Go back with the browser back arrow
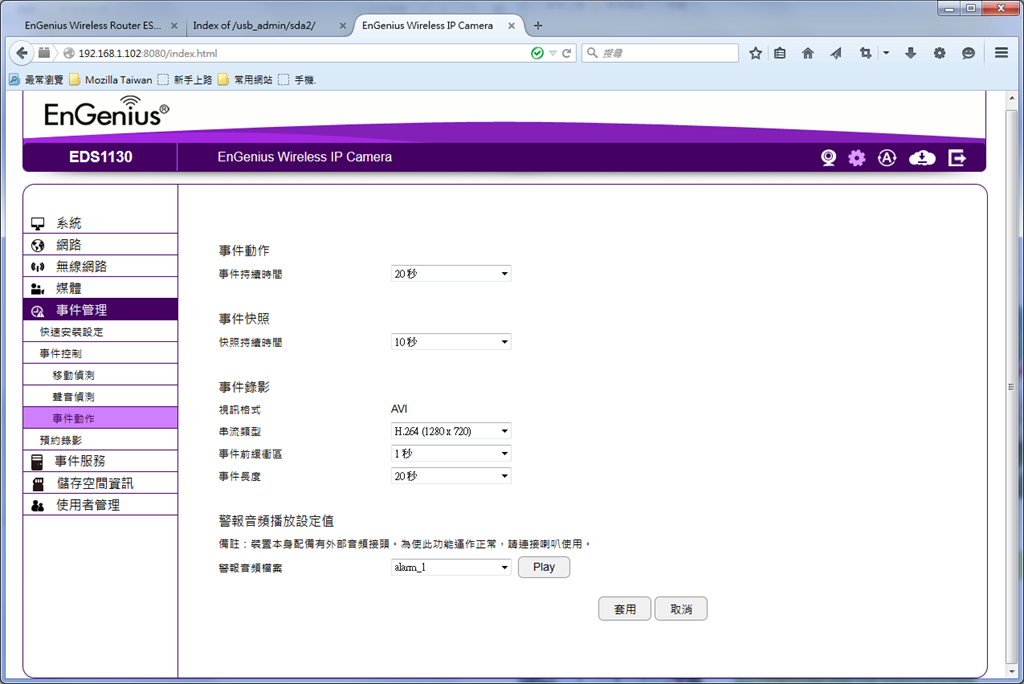The height and width of the screenshot is (684, 1024). 22,53
